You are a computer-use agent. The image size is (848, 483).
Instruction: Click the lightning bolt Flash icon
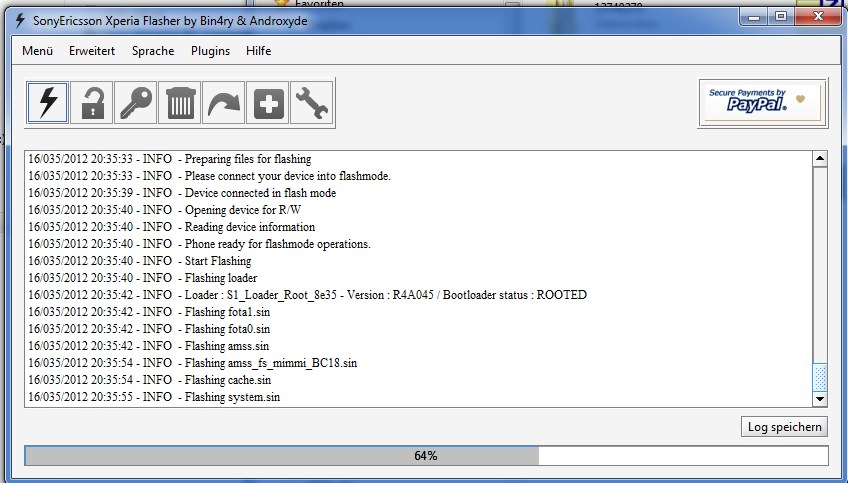coord(48,103)
